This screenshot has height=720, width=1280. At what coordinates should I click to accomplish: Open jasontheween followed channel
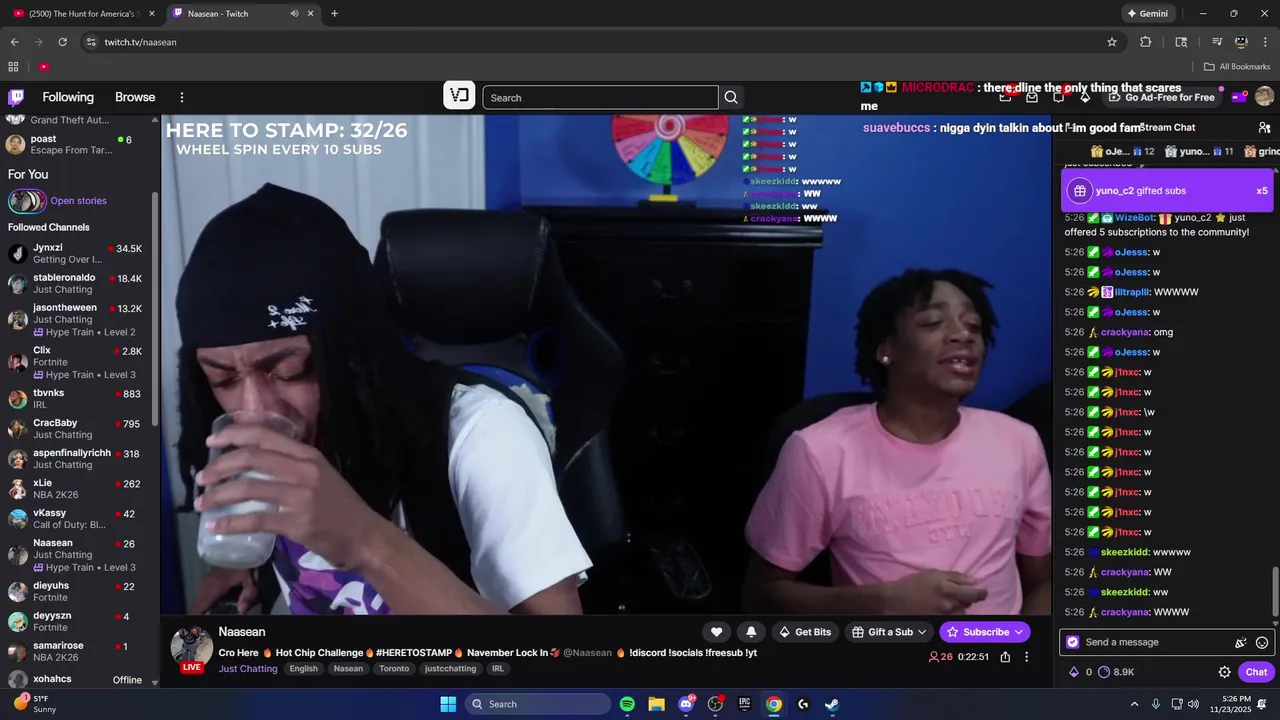pos(78,319)
